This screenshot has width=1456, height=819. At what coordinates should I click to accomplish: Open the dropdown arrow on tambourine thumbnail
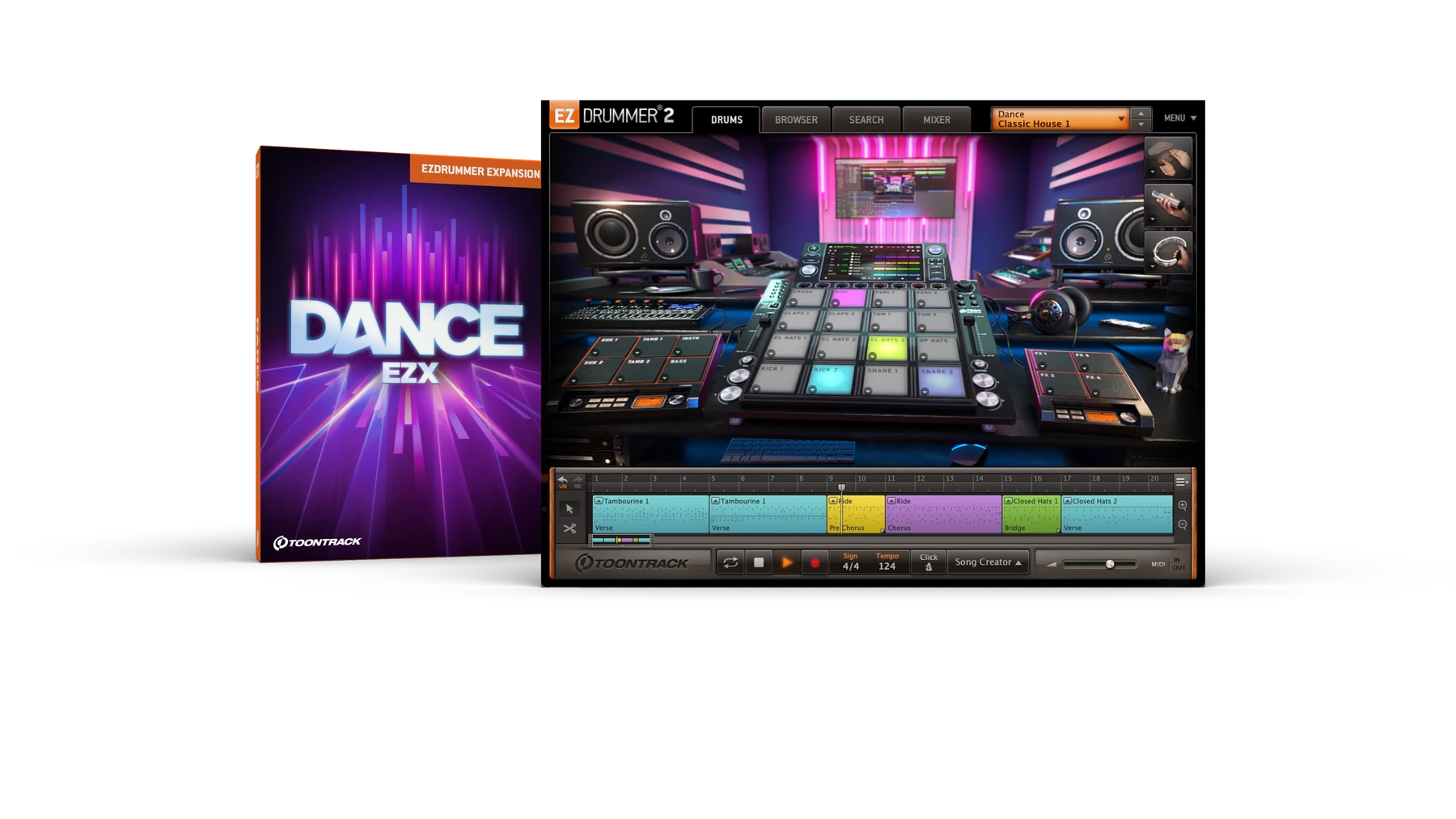1153,266
